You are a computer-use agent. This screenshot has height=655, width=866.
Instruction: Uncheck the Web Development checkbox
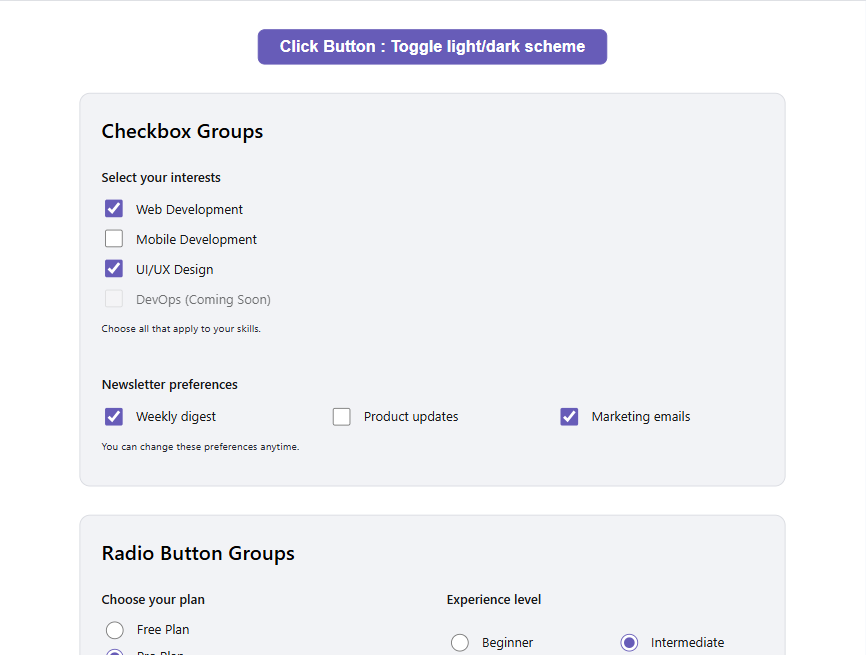(x=114, y=209)
